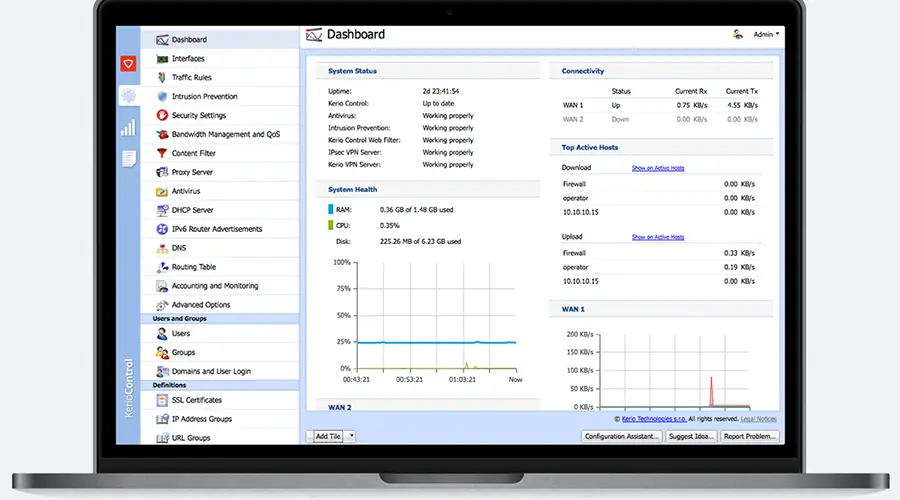The width and height of the screenshot is (900, 500).
Task: Open the IPv6 Router Advertisements icon
Action: tap(162, 229)
